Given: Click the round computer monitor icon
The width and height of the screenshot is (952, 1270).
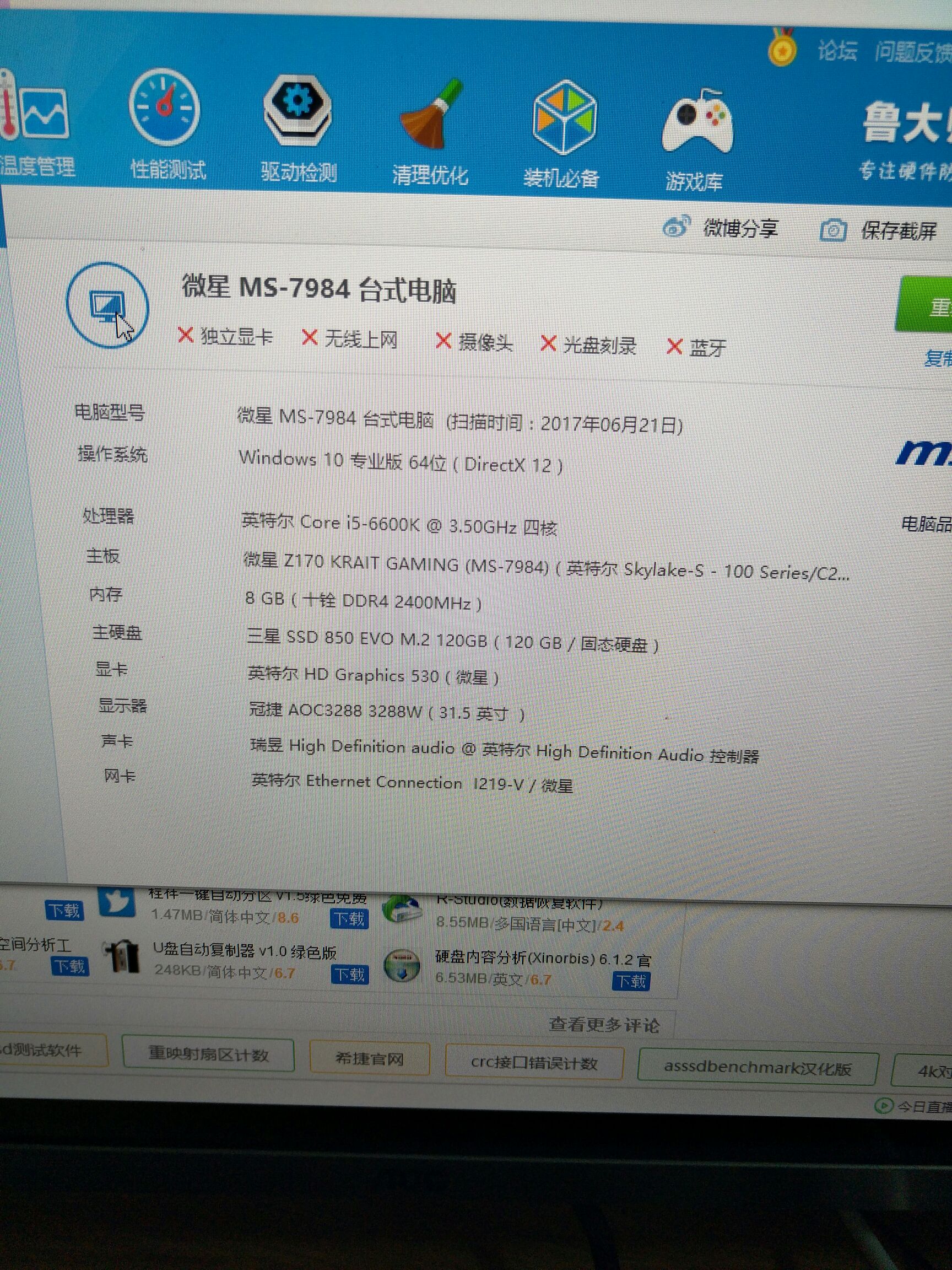Looking at the screenshot, I should [x=108, y=305].
